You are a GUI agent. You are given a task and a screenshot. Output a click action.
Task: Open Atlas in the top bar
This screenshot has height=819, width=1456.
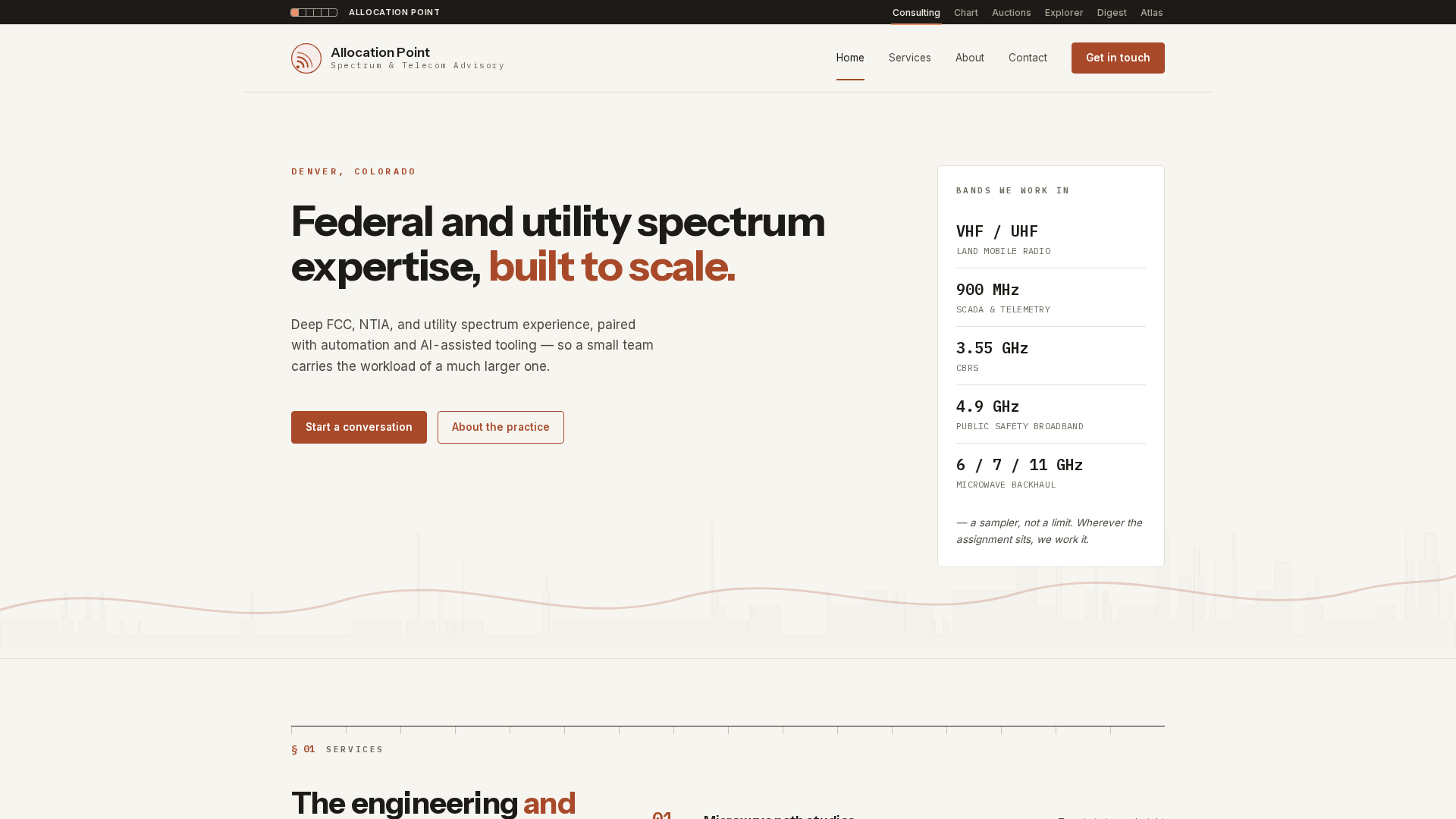(x=1152, y=12)
